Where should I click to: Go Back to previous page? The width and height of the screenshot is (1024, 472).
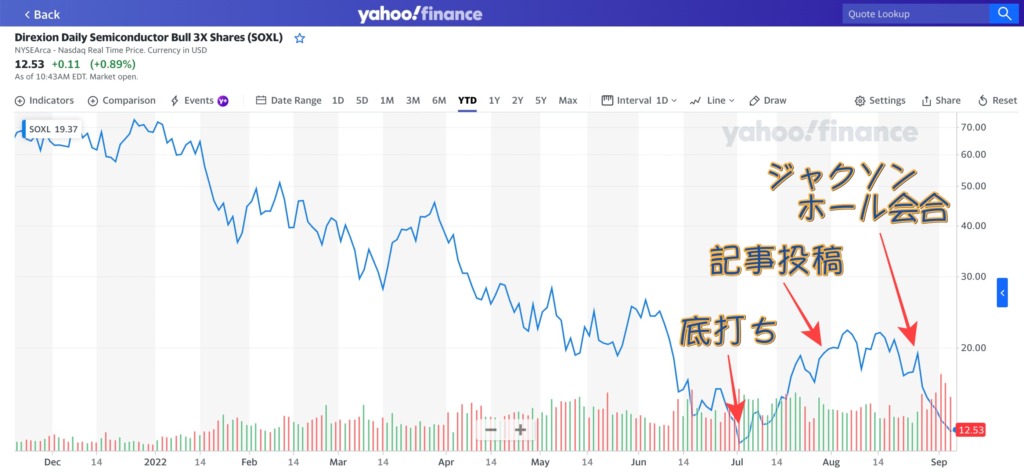coord(42,14)
